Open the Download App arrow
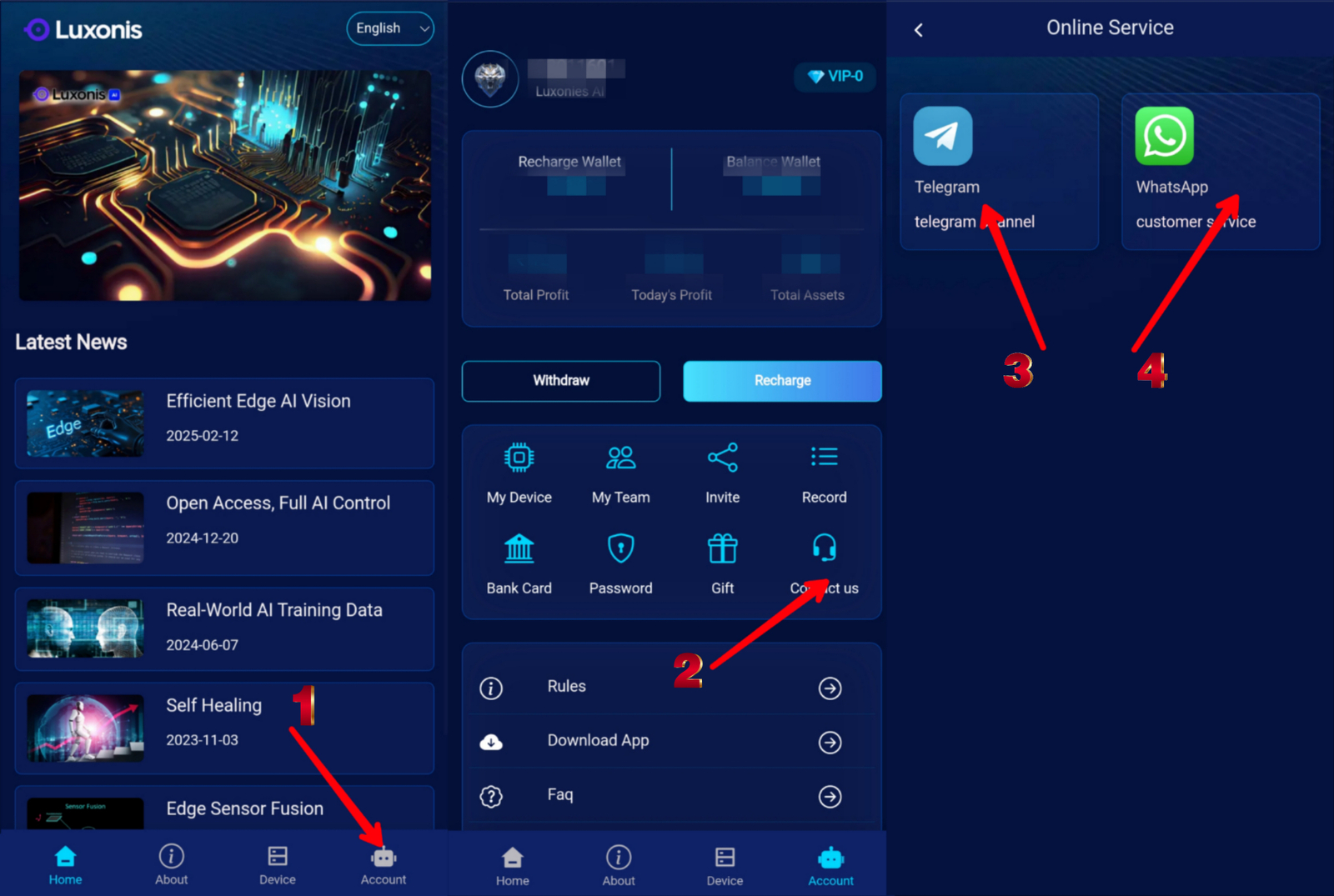Viewport: 1334px width, 896px height. pyautogui.click(x=830, y=742)
